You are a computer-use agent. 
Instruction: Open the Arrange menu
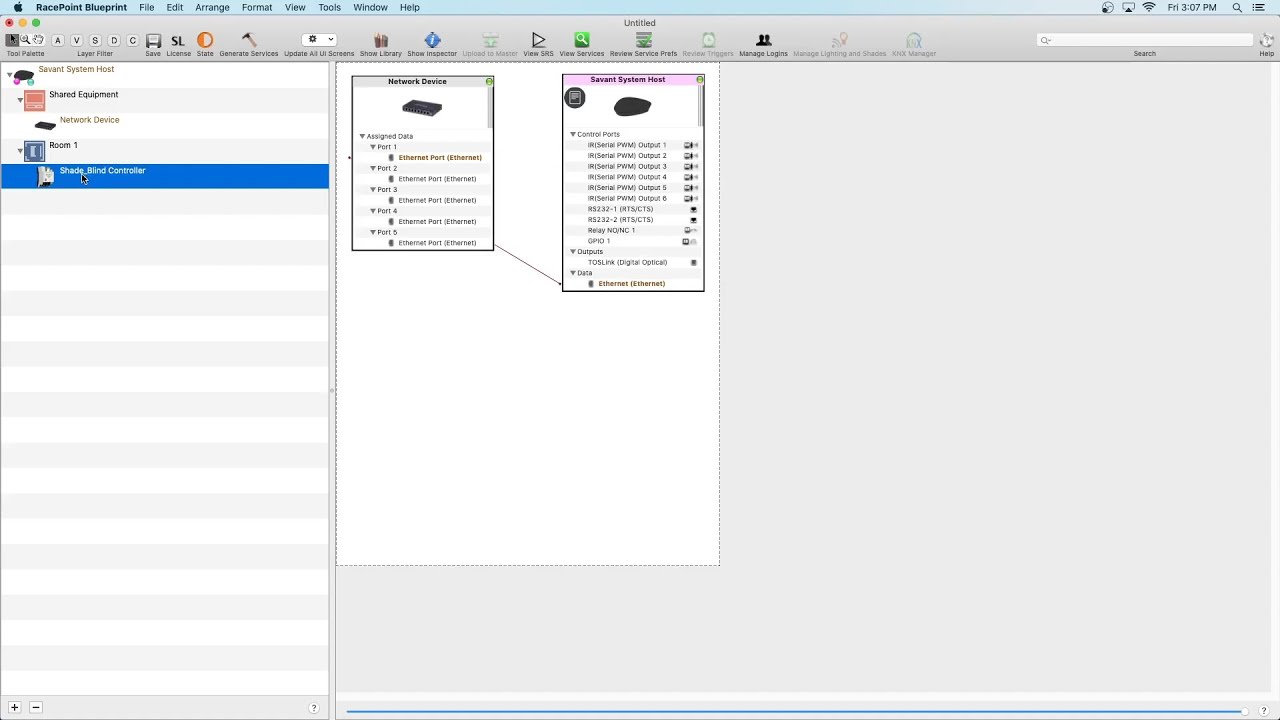[212, 7]
